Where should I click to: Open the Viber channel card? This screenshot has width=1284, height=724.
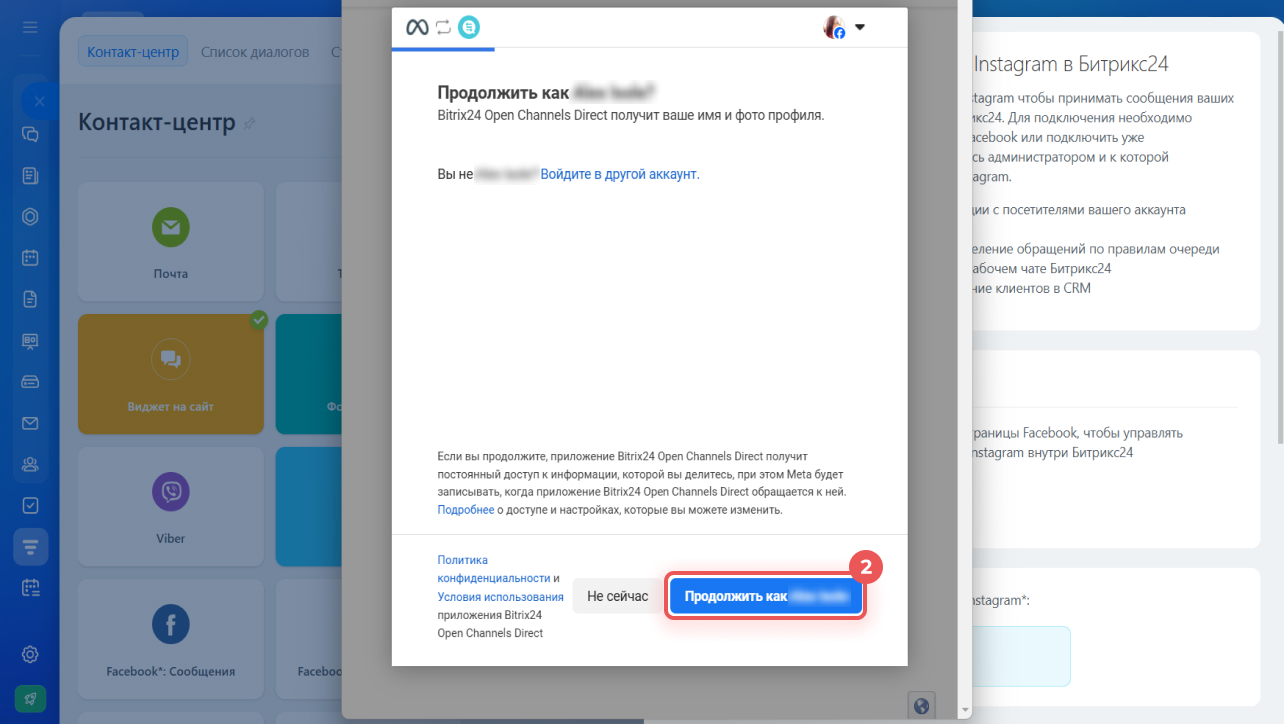coord(171,506)
